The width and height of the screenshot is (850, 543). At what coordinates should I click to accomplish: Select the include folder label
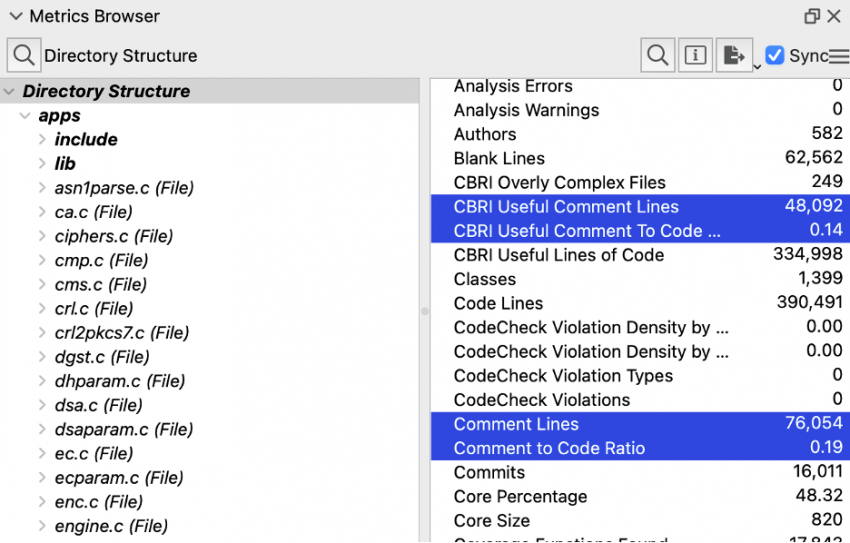point(86,139)
